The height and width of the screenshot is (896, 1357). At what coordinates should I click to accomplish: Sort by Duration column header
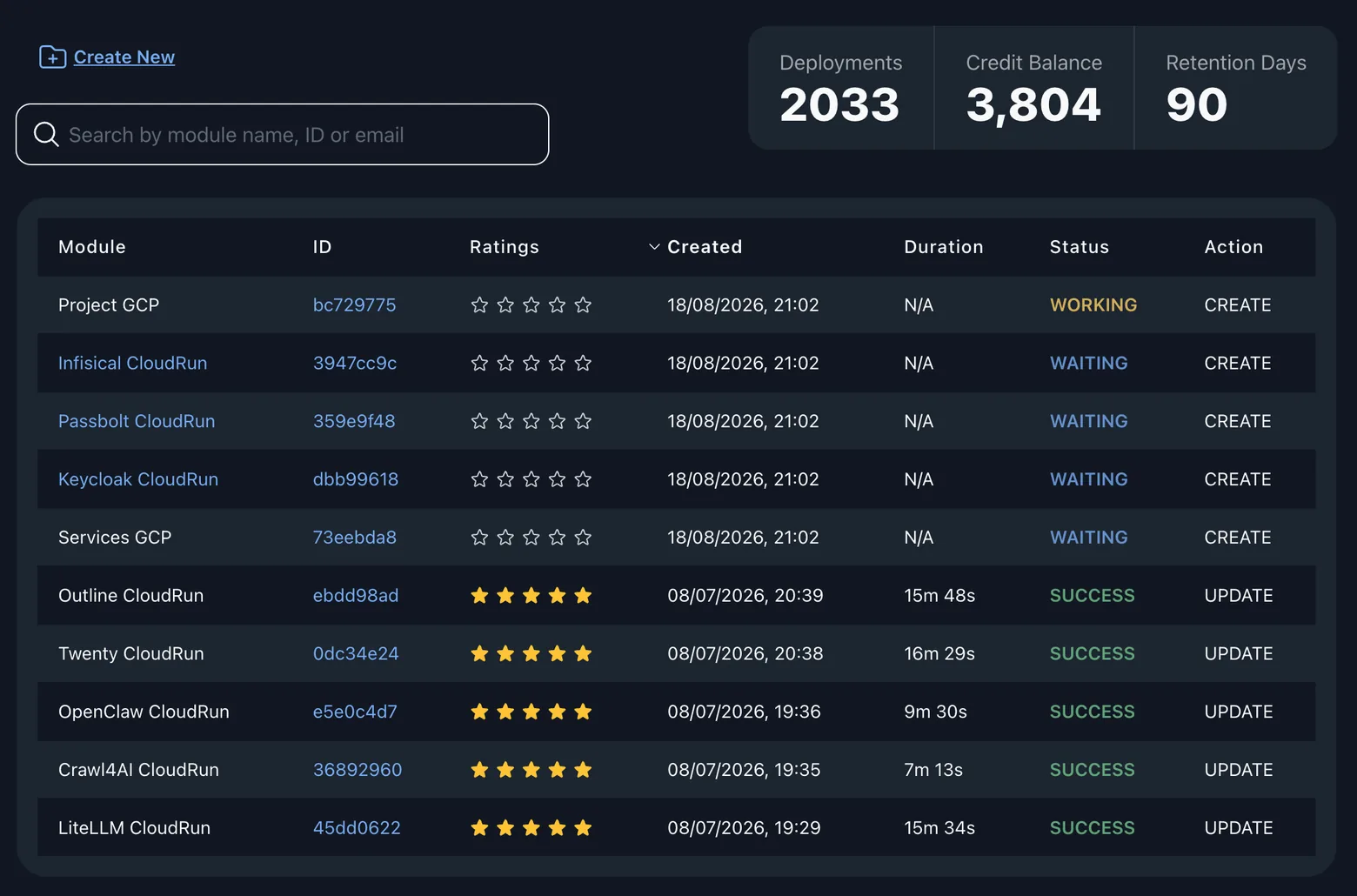click(x=944, y=247)
